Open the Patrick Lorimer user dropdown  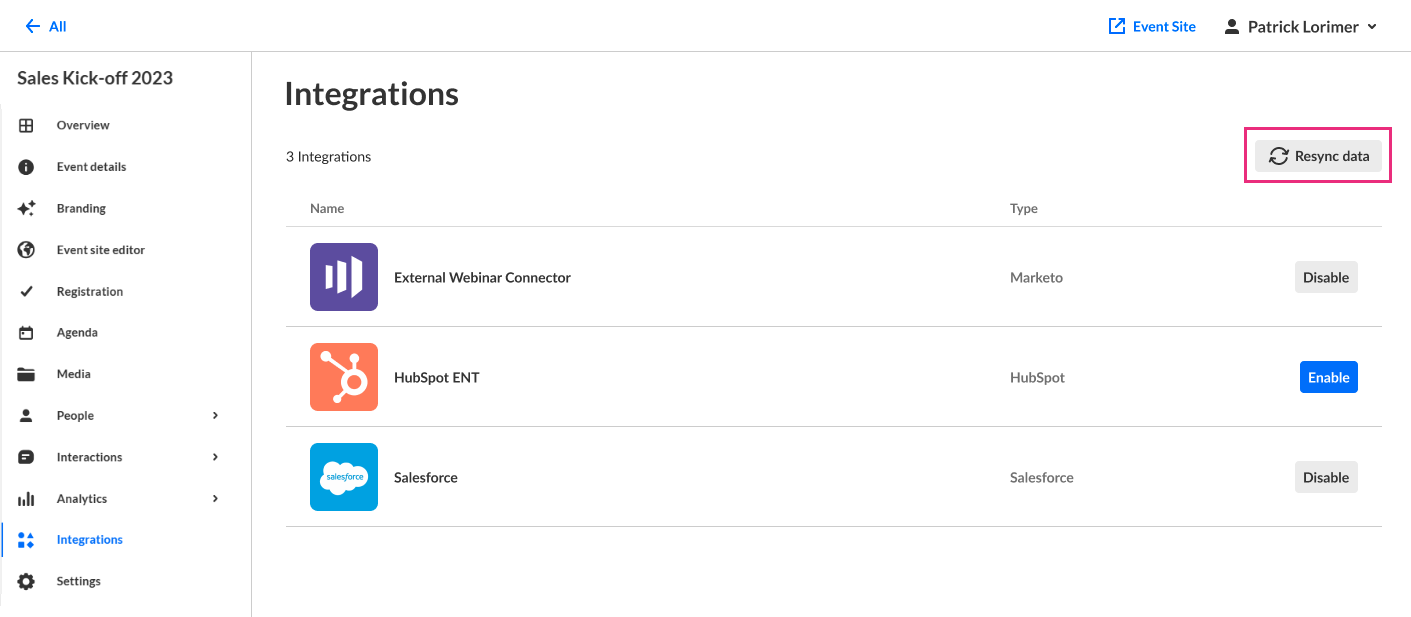1301,27
